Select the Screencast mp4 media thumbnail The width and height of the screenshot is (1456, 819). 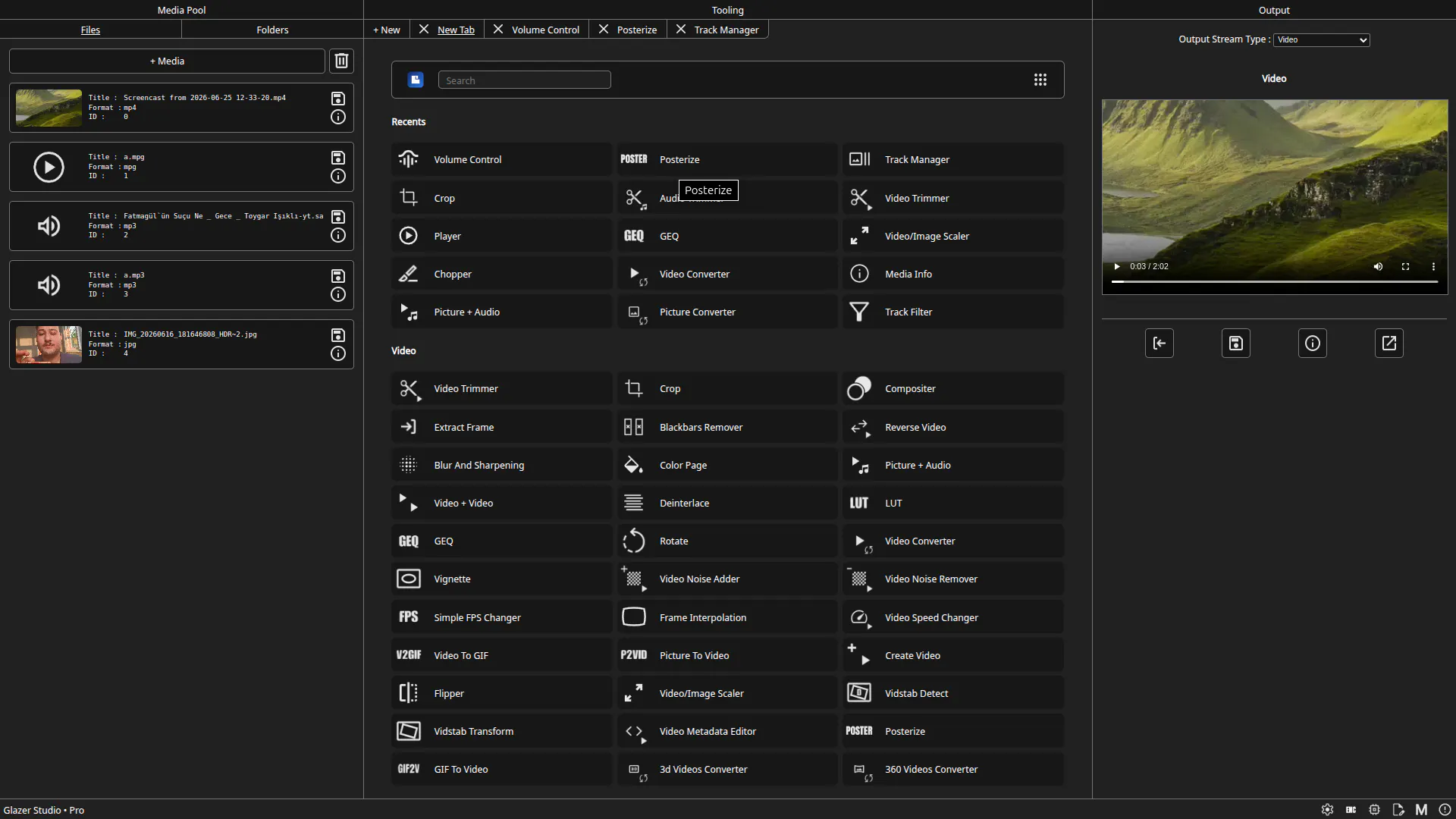(49, 108)
